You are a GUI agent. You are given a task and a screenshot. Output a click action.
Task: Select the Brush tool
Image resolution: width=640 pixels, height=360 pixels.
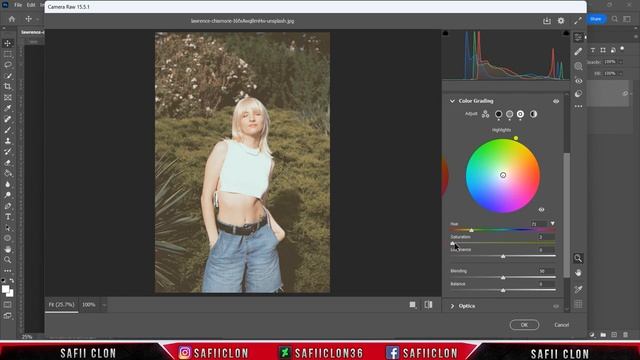(7, 130)
